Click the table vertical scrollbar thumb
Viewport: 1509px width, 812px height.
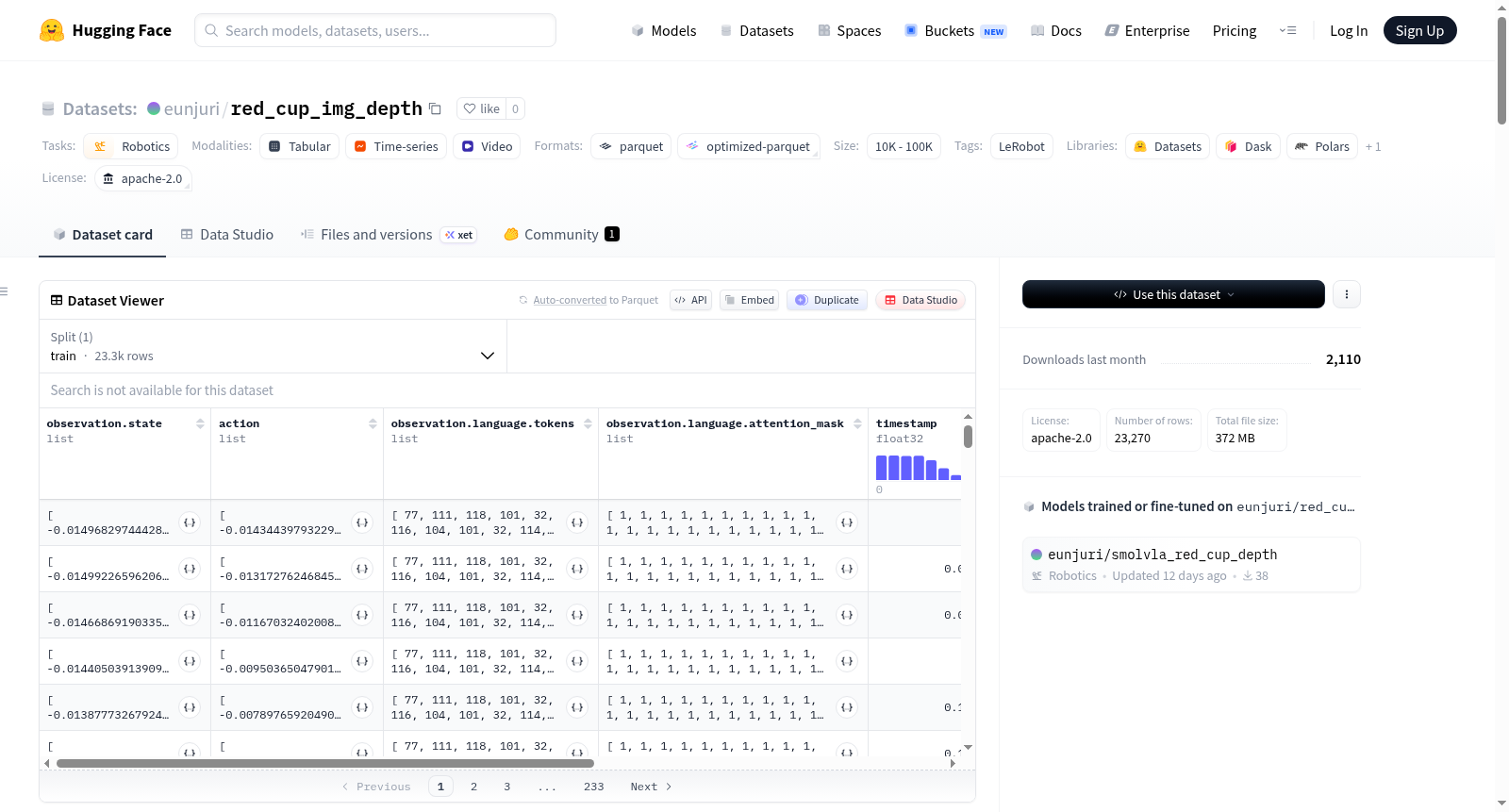coord(968,437)
